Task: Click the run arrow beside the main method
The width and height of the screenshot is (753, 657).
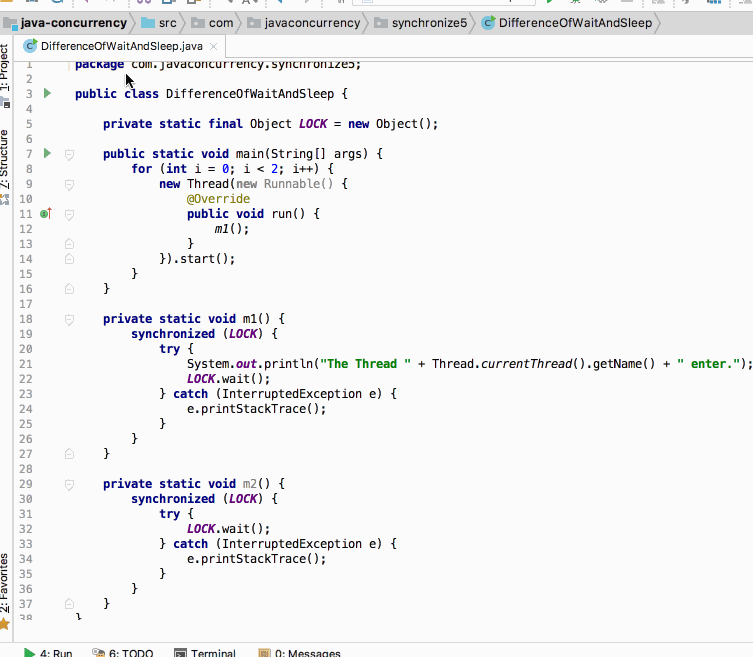Action: tap(47, 153)
